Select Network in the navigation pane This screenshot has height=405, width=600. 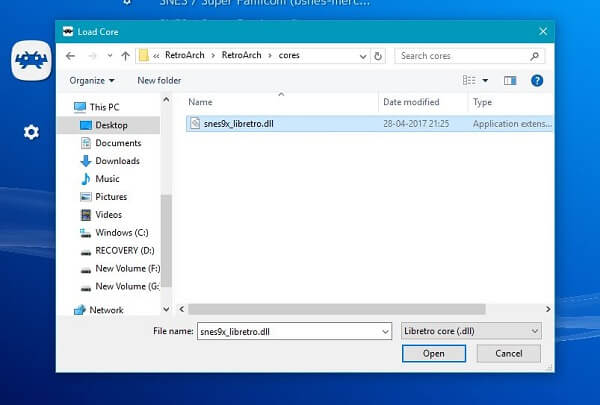106,310
